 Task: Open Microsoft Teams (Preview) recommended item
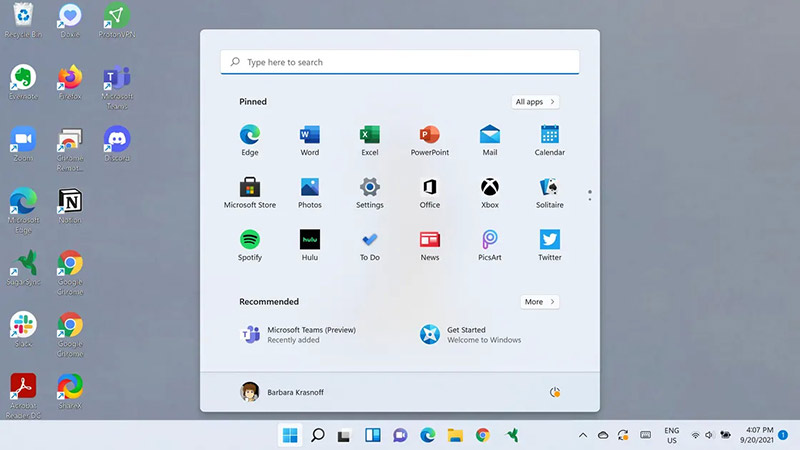pyautogui.click(x=298, y=335)
